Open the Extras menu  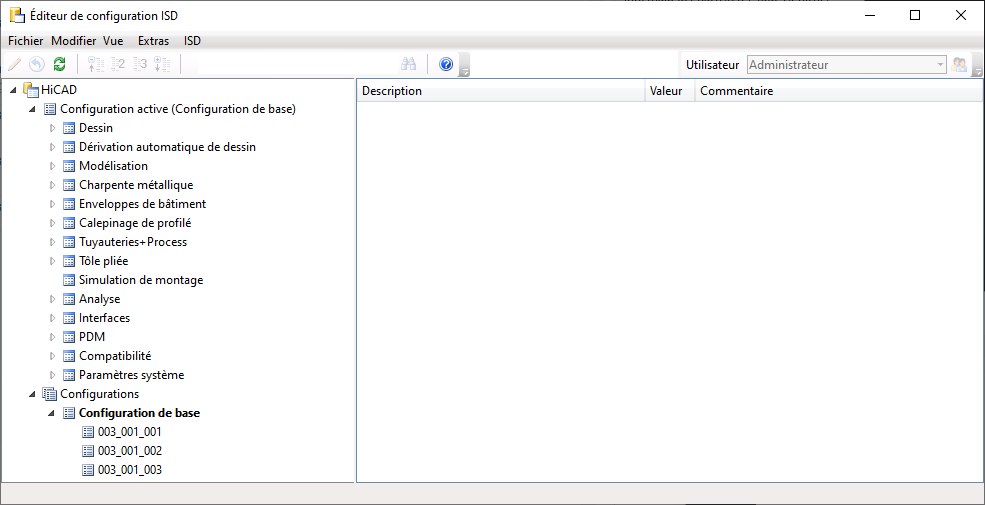(x=153, y=41)
